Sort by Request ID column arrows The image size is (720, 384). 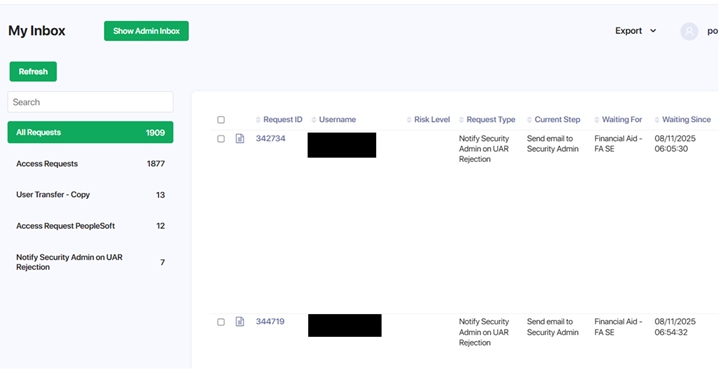pos(258,120)
